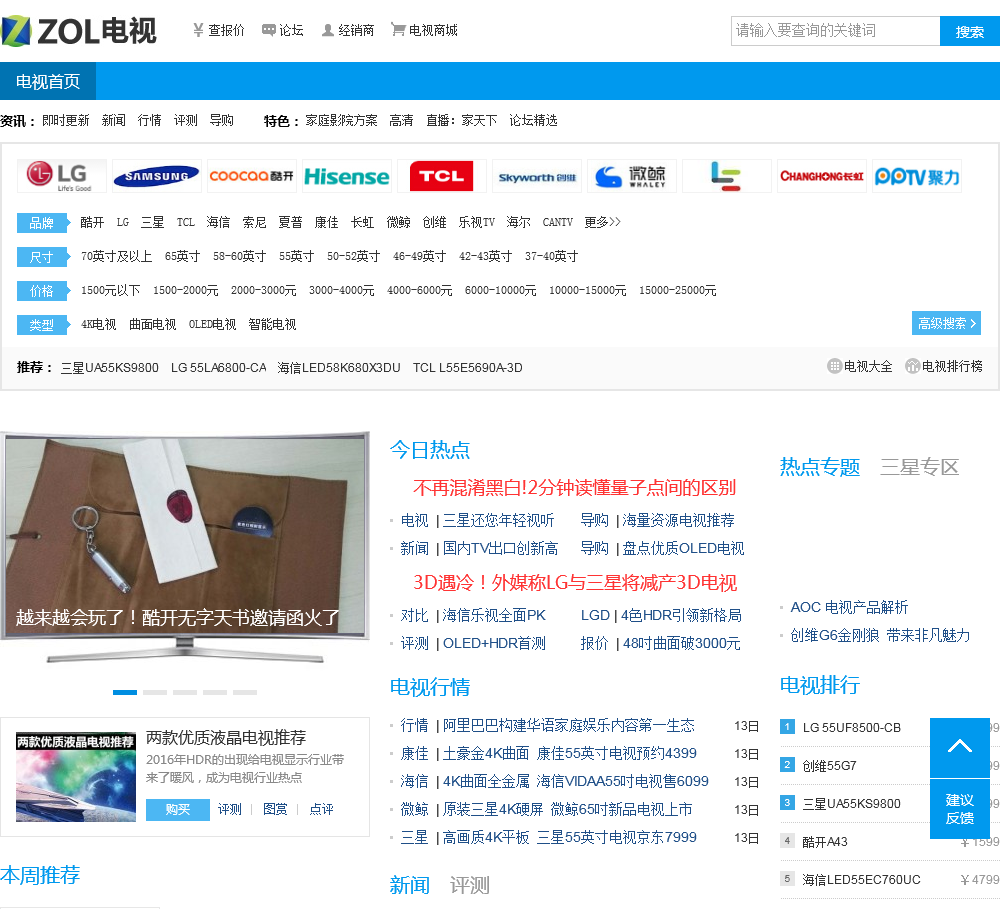
Task: Switch to 评测 tab beside 新闻
Action: [x=469, y=885]
